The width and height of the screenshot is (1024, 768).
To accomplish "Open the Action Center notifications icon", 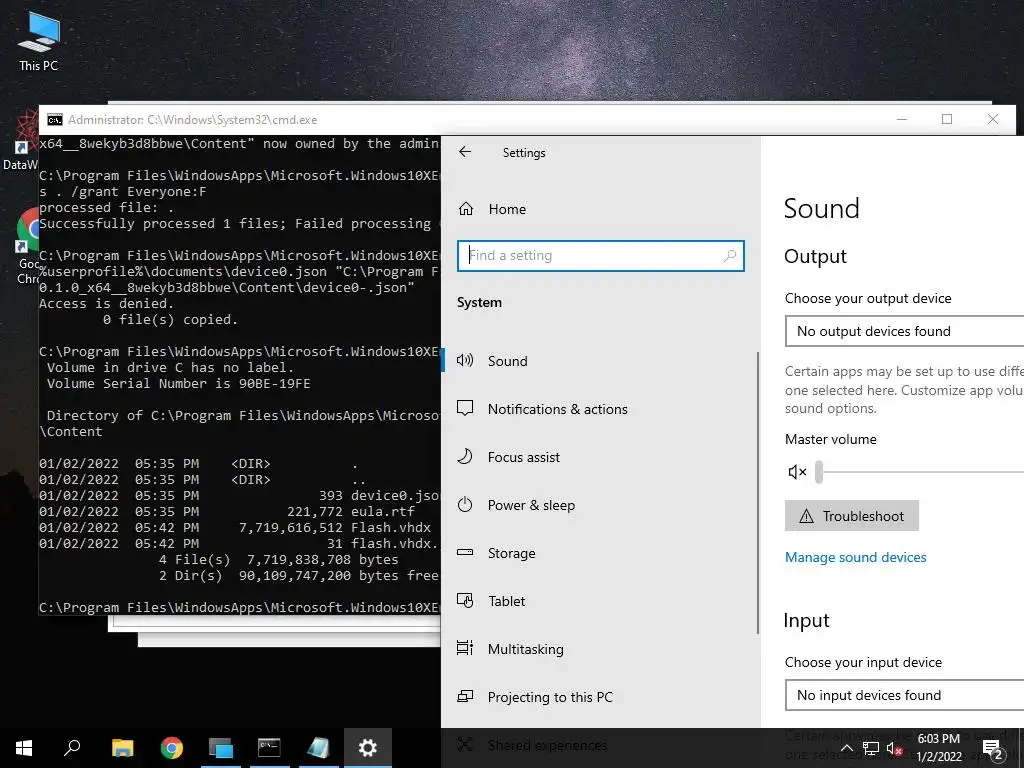I will pos(993,748).
